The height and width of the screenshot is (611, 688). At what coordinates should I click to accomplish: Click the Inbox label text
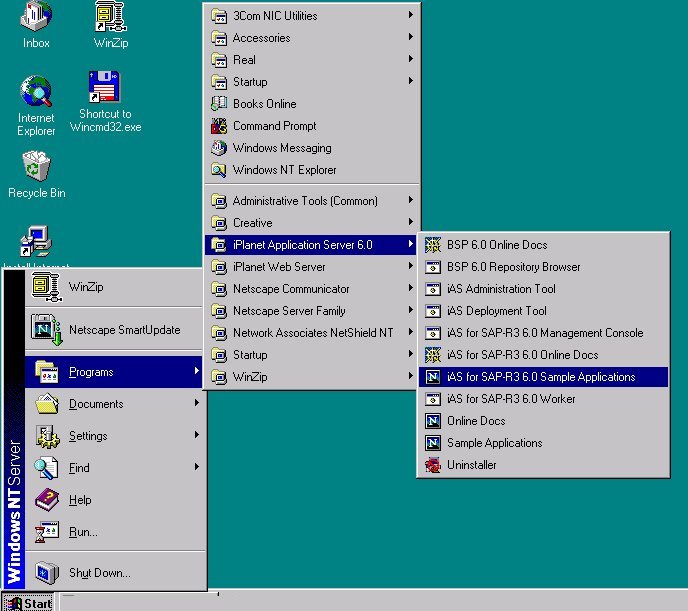point(36,43)
